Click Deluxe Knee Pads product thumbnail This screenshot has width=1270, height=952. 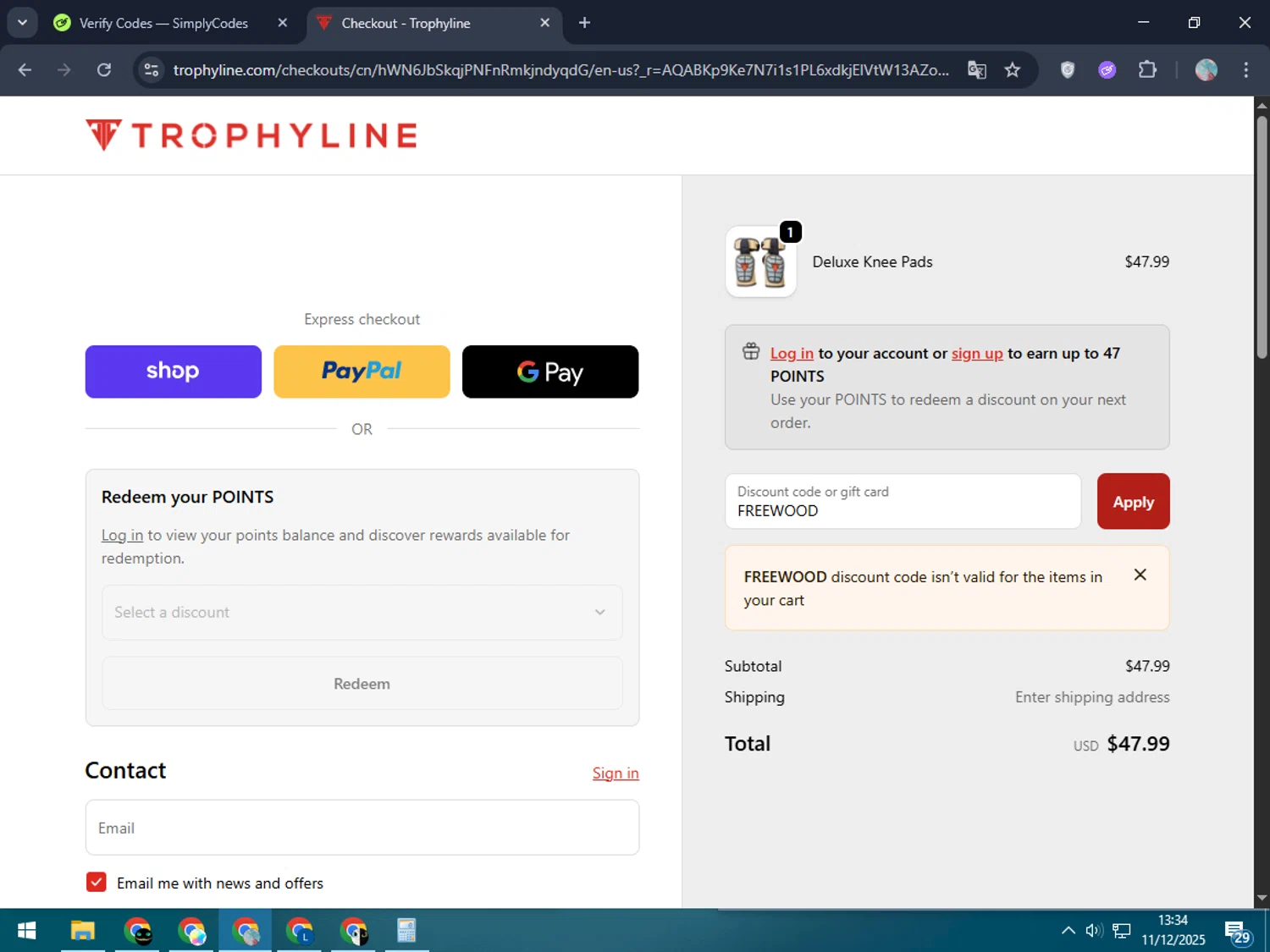click(x=761, y=262)
